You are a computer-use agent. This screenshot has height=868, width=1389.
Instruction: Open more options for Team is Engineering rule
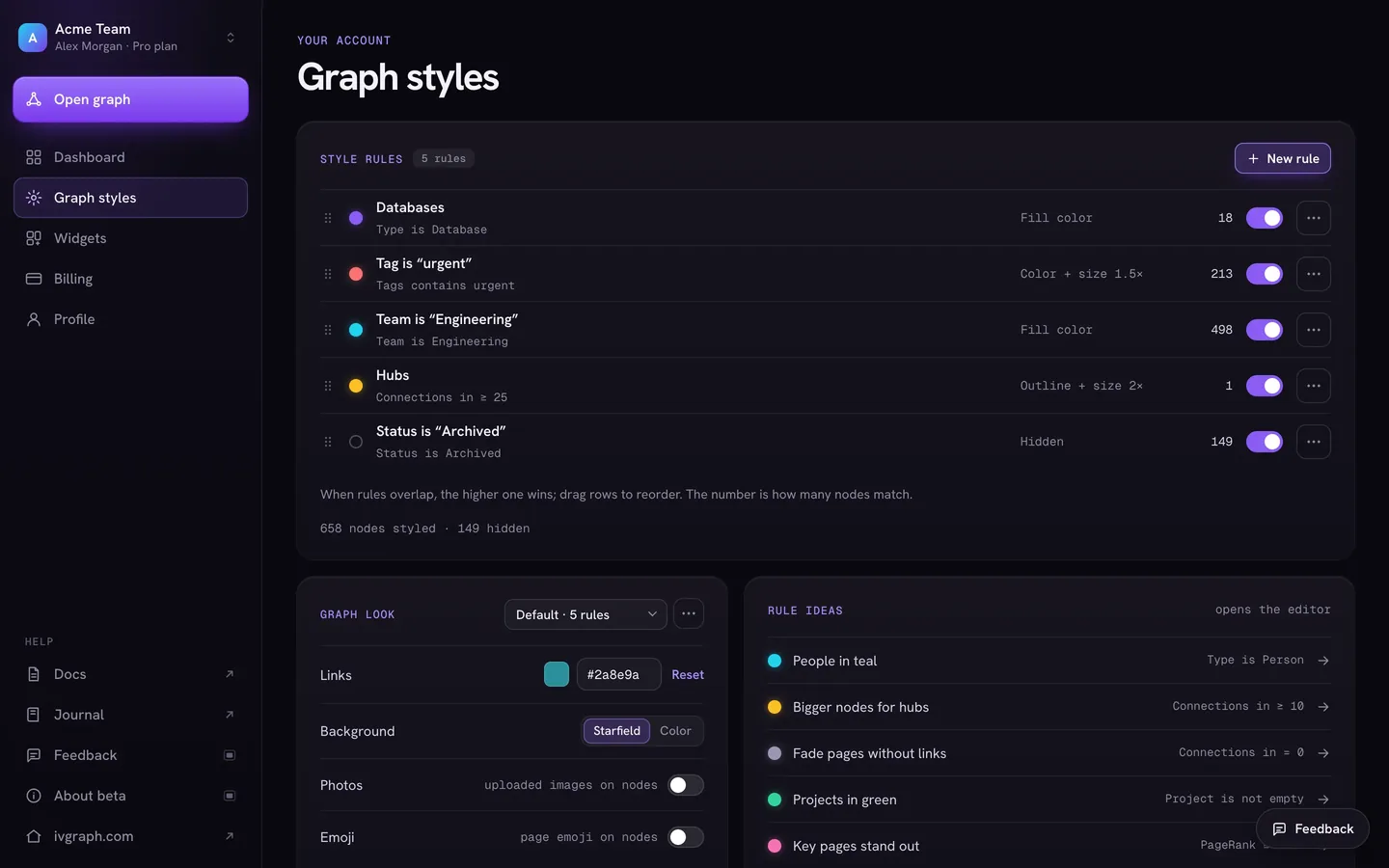[1314, 330]
